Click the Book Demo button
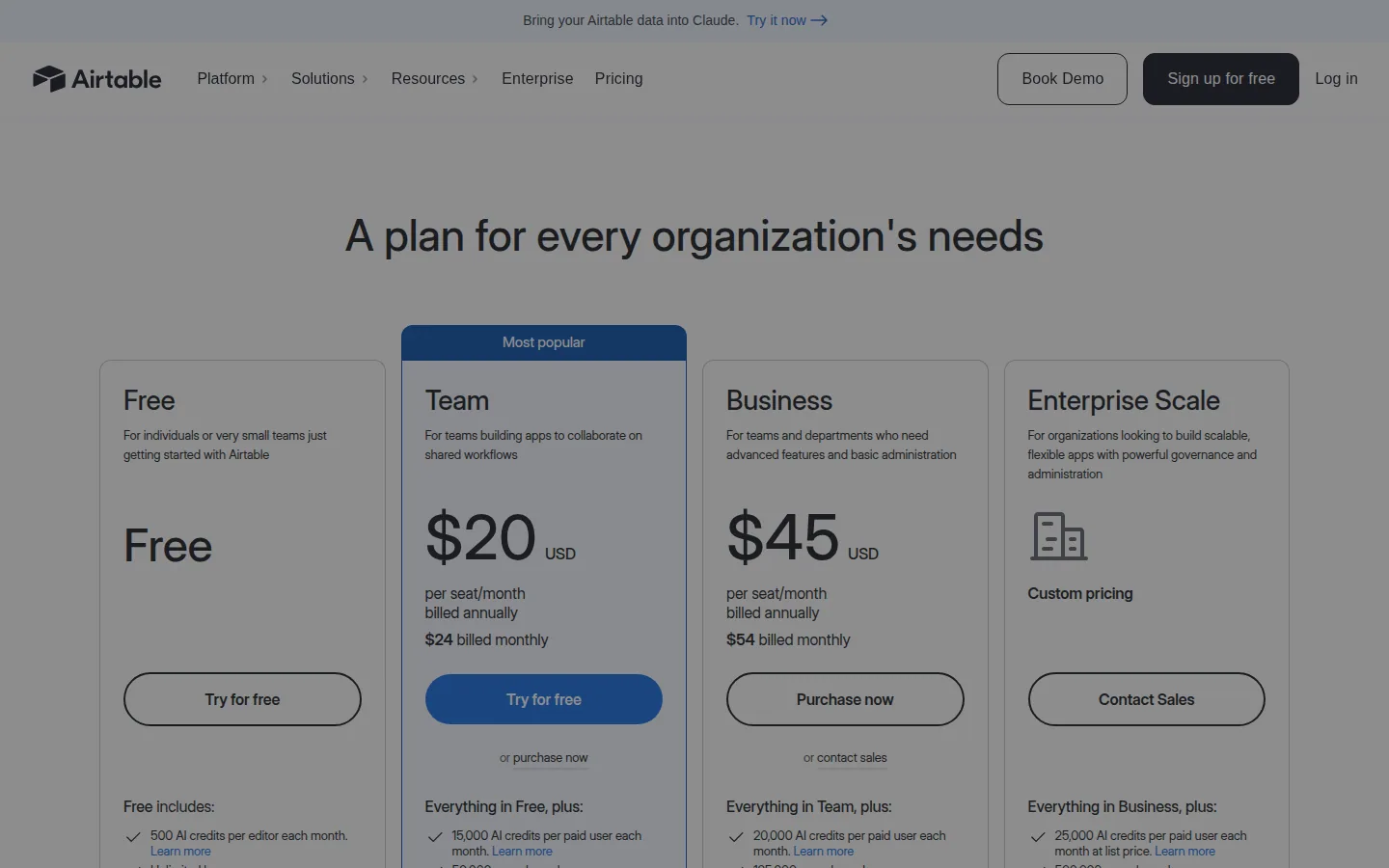Screen dimensions: 1389x868 click(x=1062, y=79)
